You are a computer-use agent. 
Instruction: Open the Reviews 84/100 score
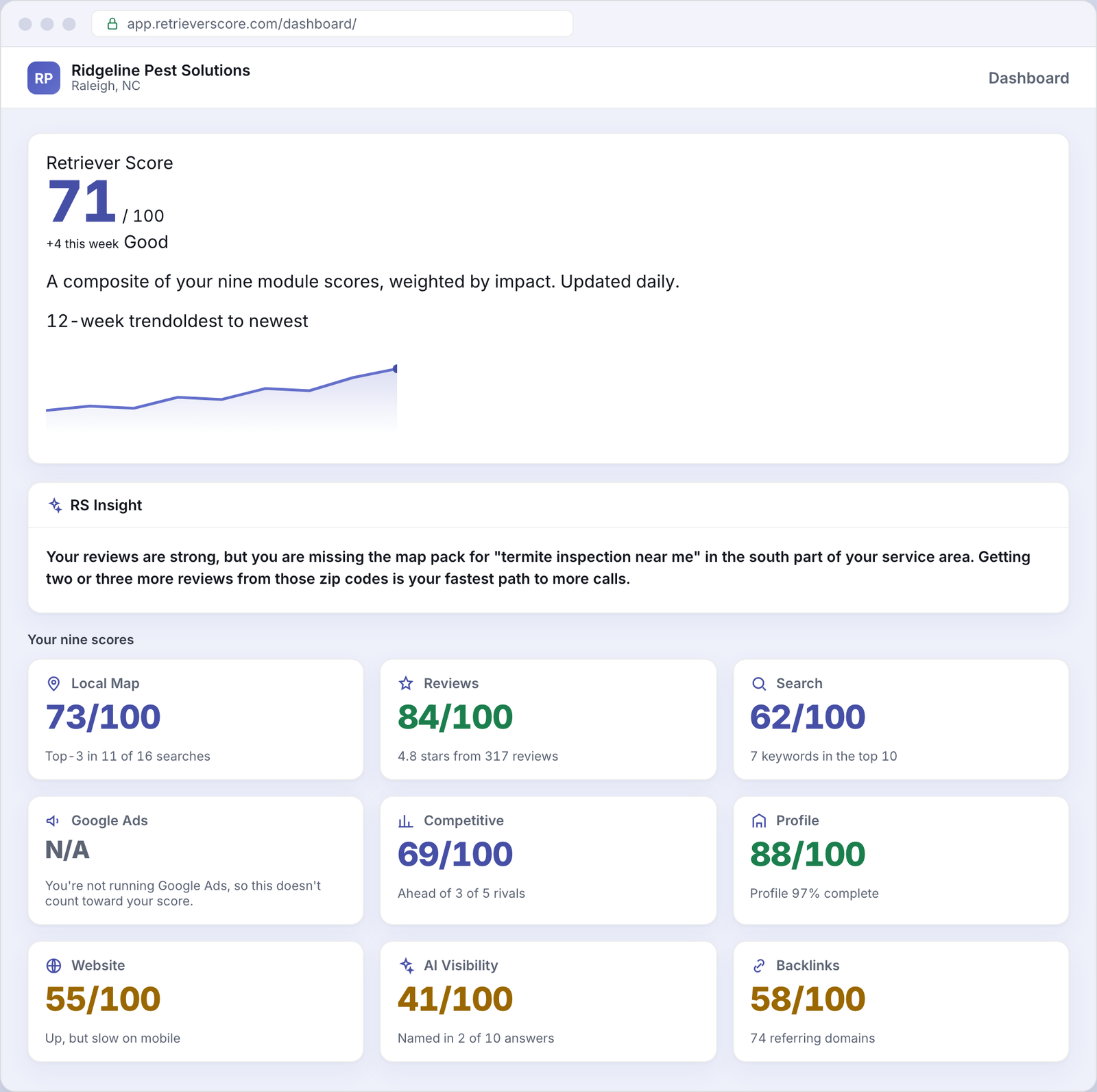click(455, 717)
